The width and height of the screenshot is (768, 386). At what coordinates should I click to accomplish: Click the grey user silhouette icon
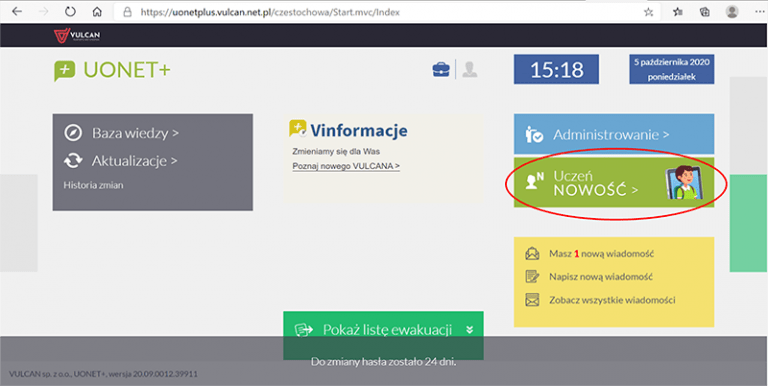tap(470, 70)
